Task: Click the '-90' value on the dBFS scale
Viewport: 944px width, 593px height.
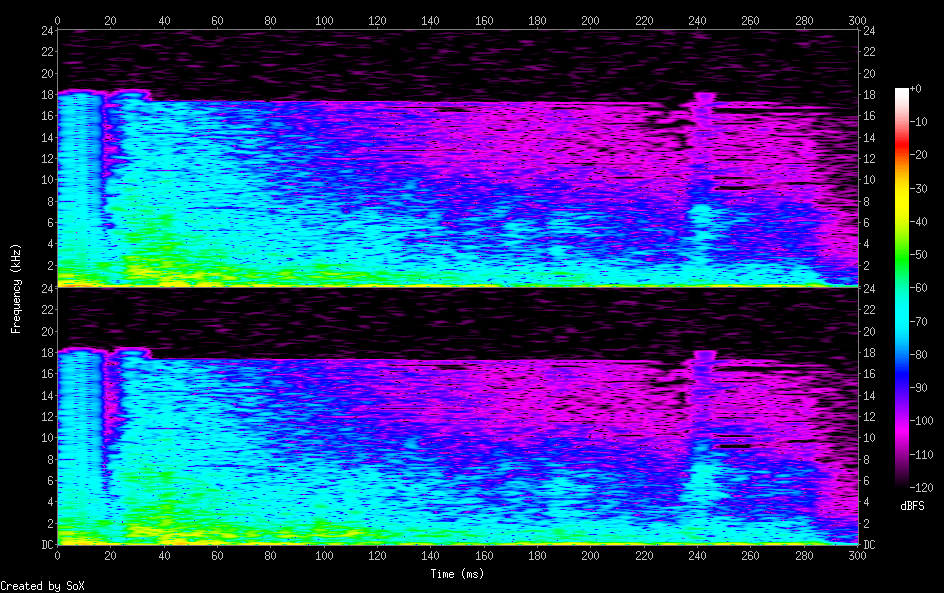Action: coord(919,388)
